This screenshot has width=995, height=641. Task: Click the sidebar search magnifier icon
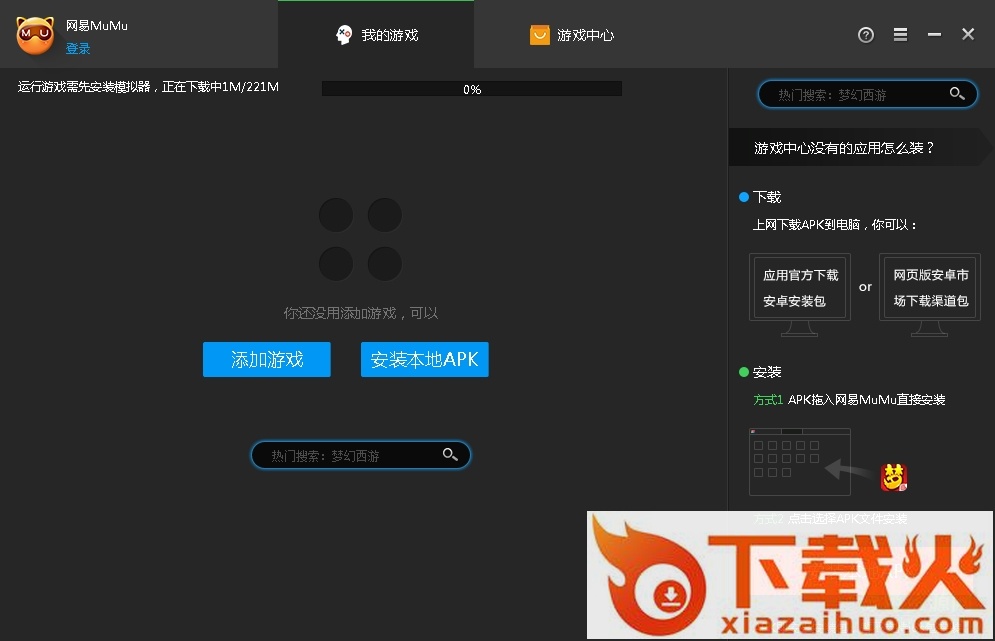(x=957, y=94)
